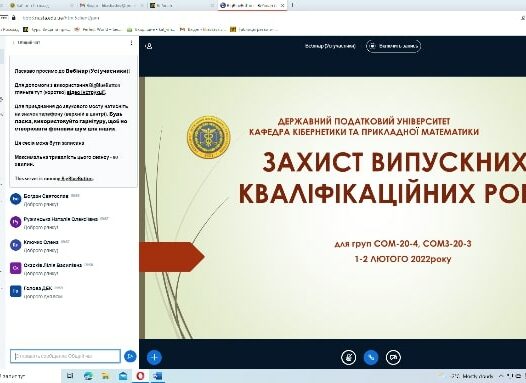Image resolution: width=526 pixels, height=383 pixels.
Task: Open Mail app from taskbar
Action: [x=123, y=376]
